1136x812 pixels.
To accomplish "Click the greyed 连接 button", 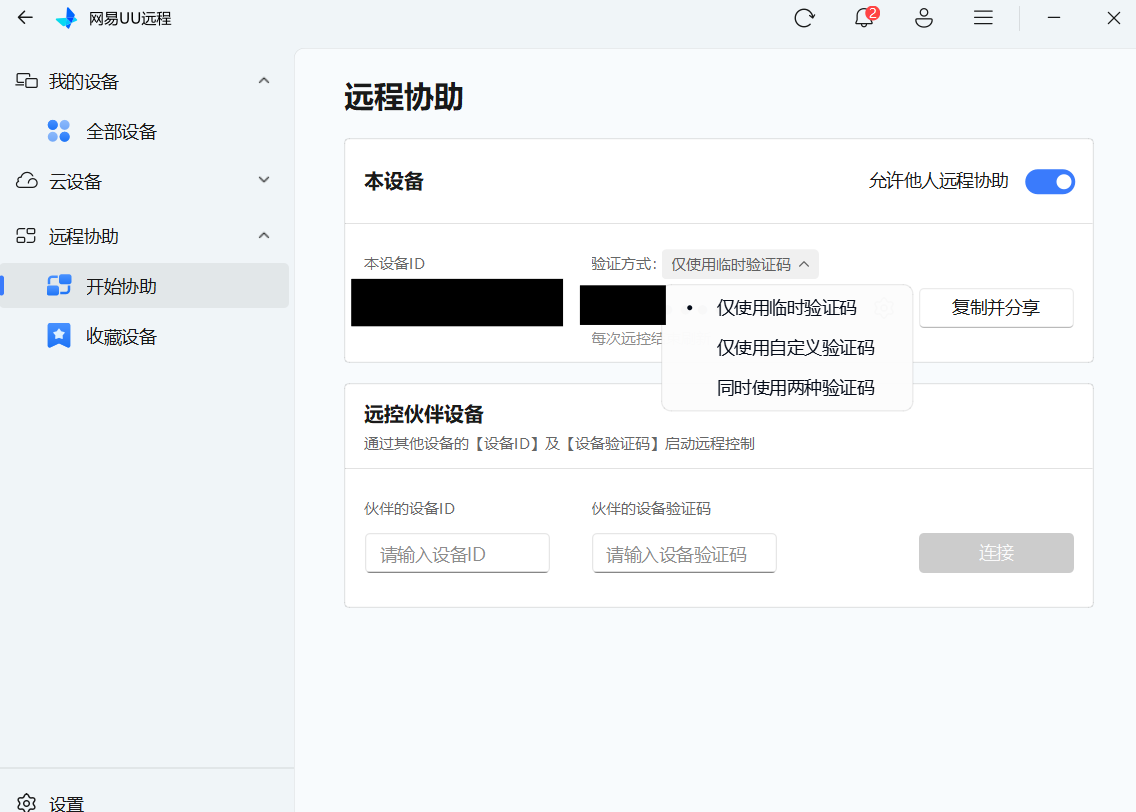I will click(996, 553).
